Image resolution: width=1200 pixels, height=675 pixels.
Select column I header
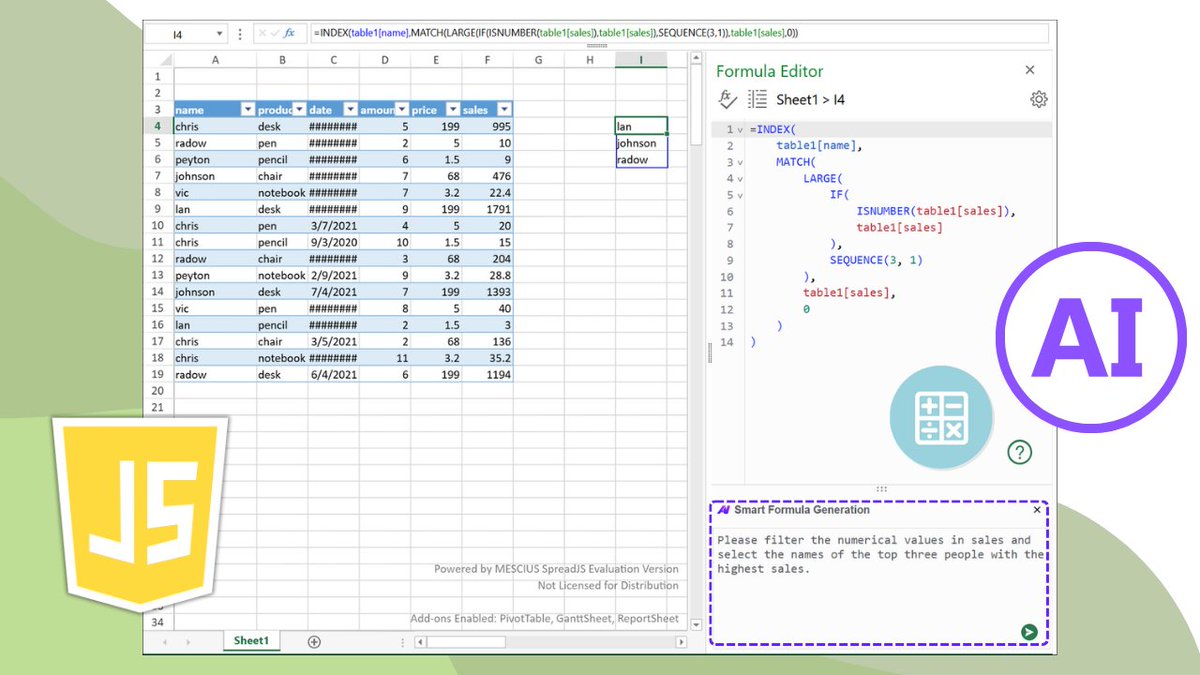pos(641,60)
